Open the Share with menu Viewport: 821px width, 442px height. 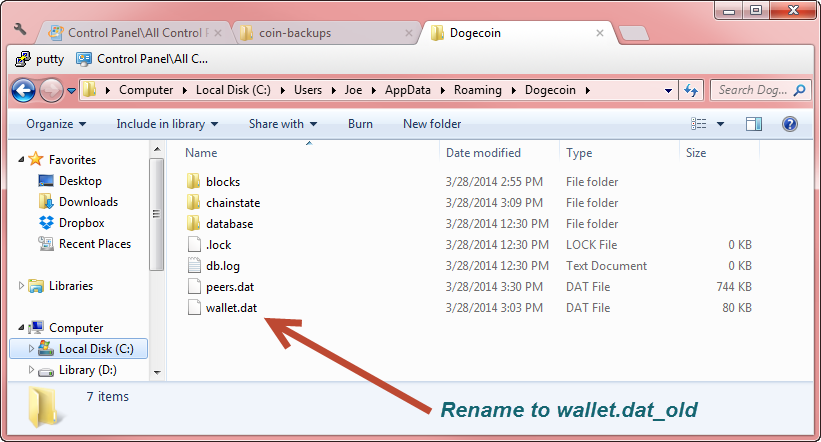[x=283, y=124]
